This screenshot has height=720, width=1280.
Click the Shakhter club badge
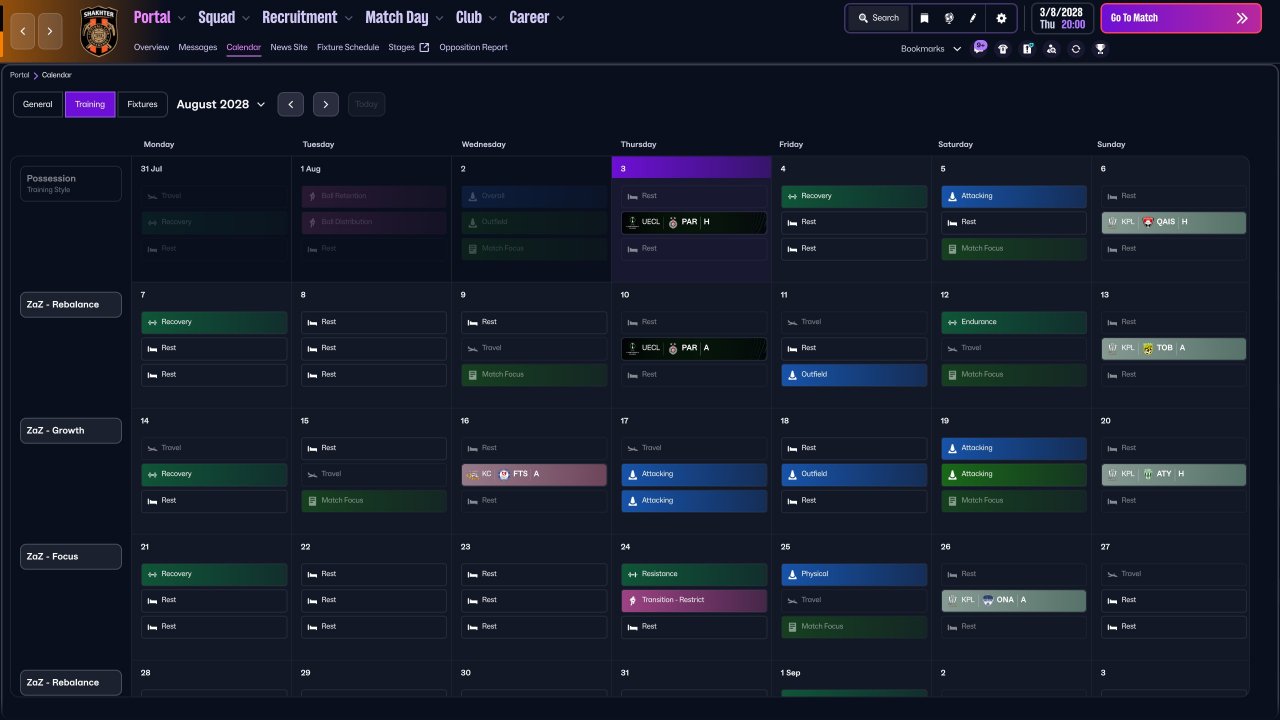tap(99, 31)
